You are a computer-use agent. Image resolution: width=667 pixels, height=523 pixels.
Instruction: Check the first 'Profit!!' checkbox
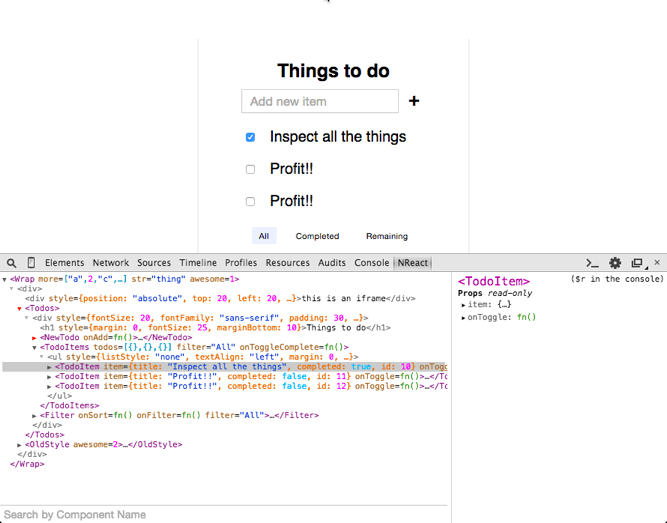pyautogui.click(x=250, y=169)
